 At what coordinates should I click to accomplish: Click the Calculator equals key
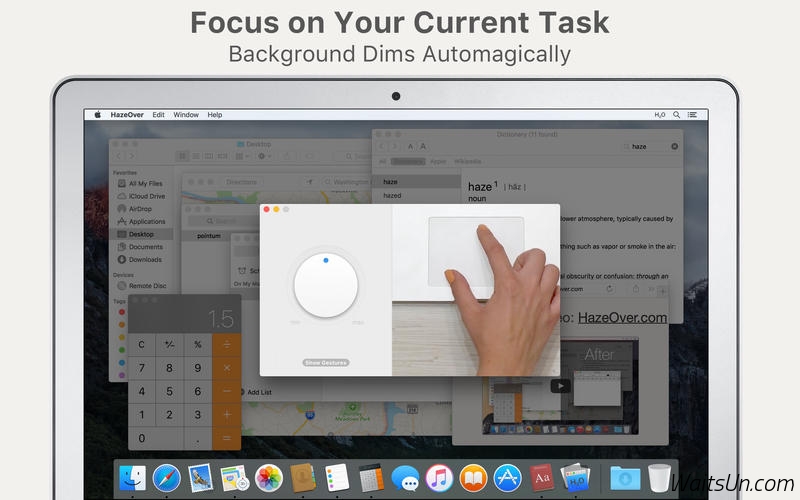(227, 438)
